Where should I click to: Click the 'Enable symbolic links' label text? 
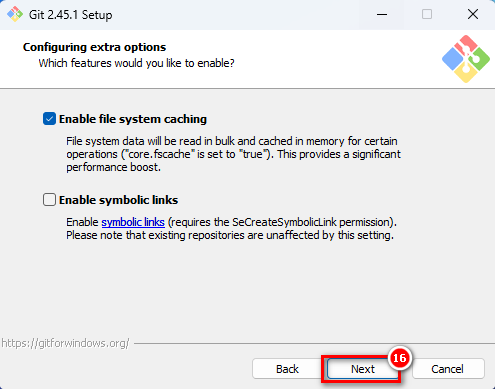[118, 200]
